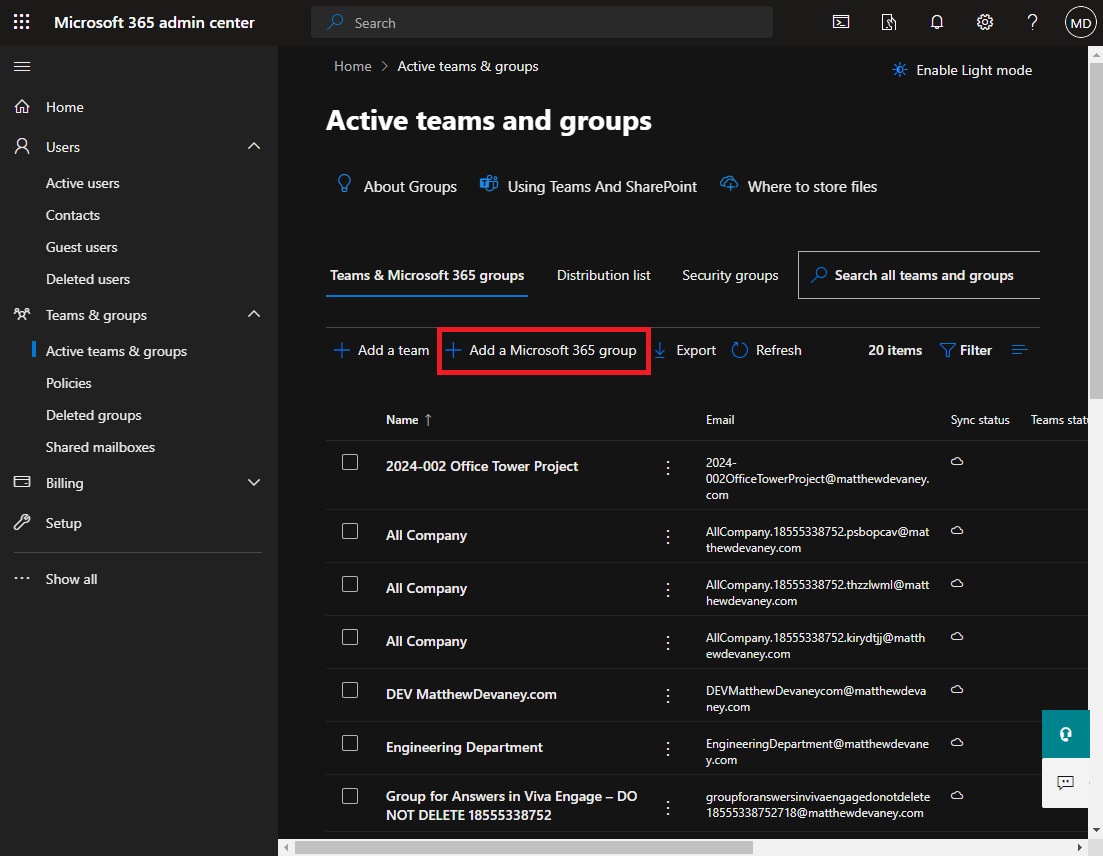Sort the list by the Name column
Screen dimensions: 1103x858
click(404, 420)
